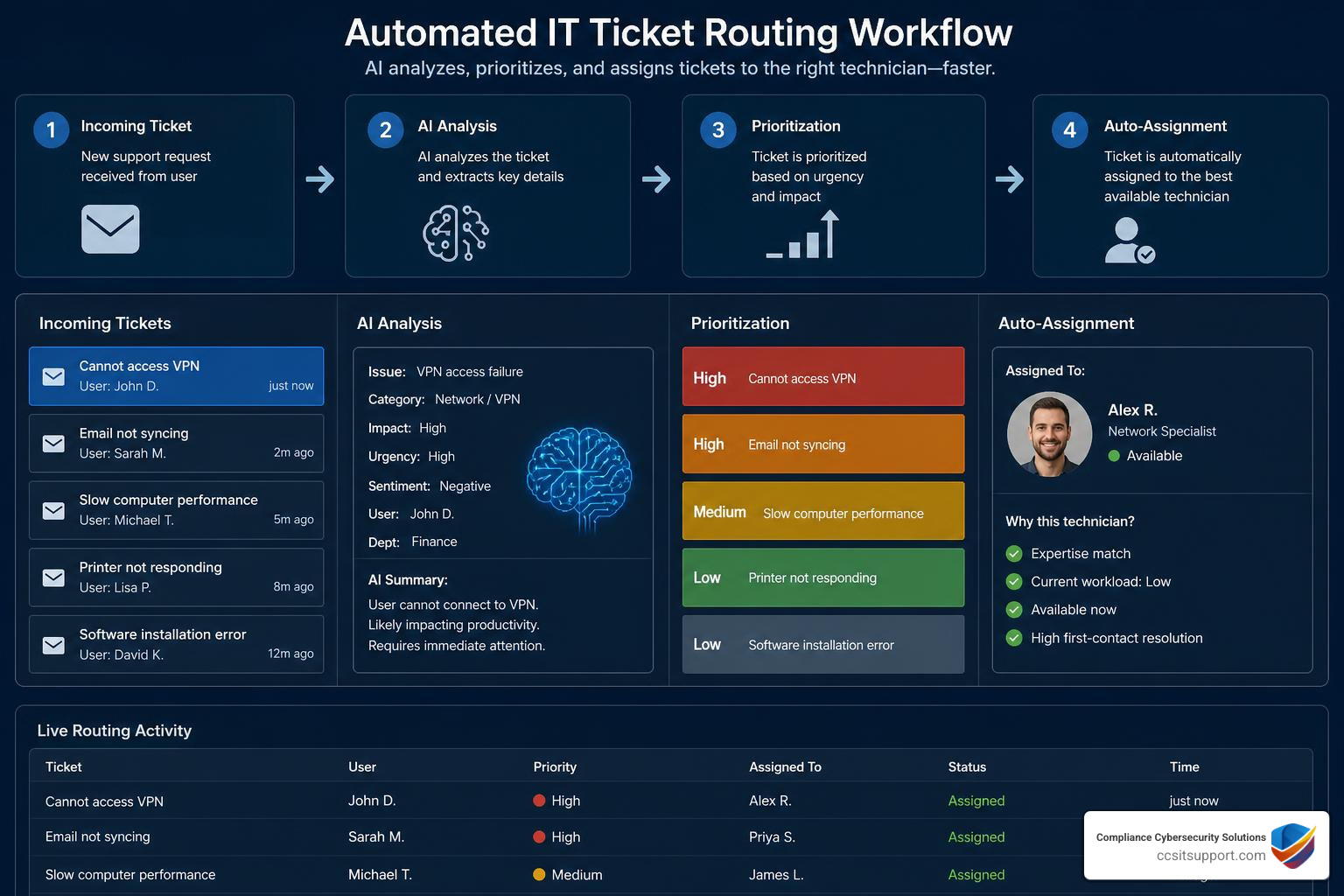
Task: Click Priya S. in the routing table
Action: point(772,837)
